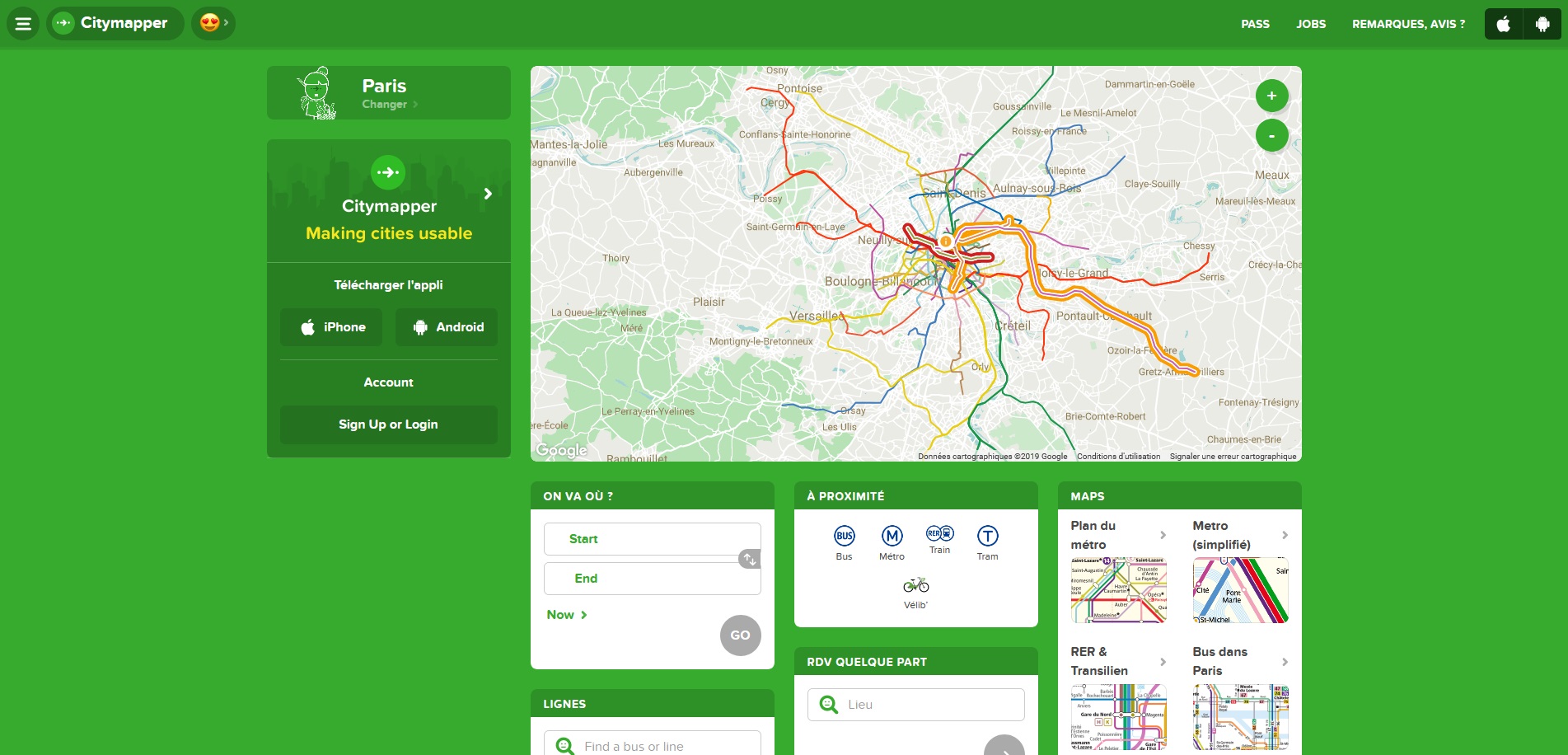Click the Account heading
This screenshot has width=1568, height=755.
[389, 382]
